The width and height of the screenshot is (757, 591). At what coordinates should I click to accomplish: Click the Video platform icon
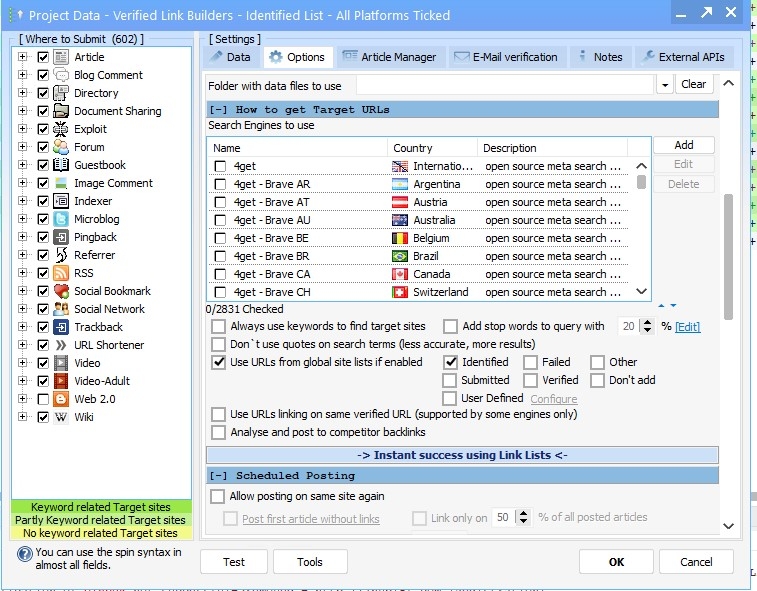tap(61, 363)
